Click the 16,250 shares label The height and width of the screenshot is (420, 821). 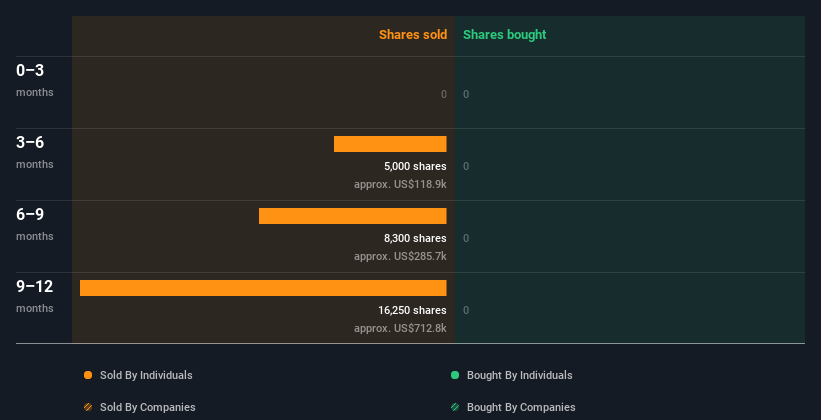click(412, 310)
